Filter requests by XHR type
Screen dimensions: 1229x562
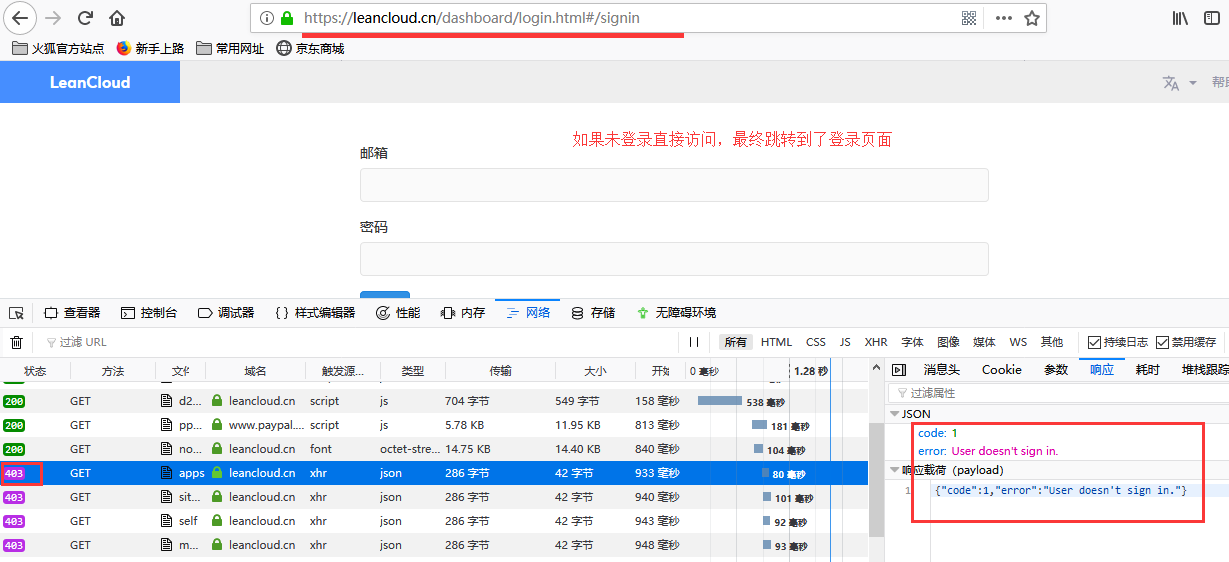pyautogui.click(x=876, y=342)
